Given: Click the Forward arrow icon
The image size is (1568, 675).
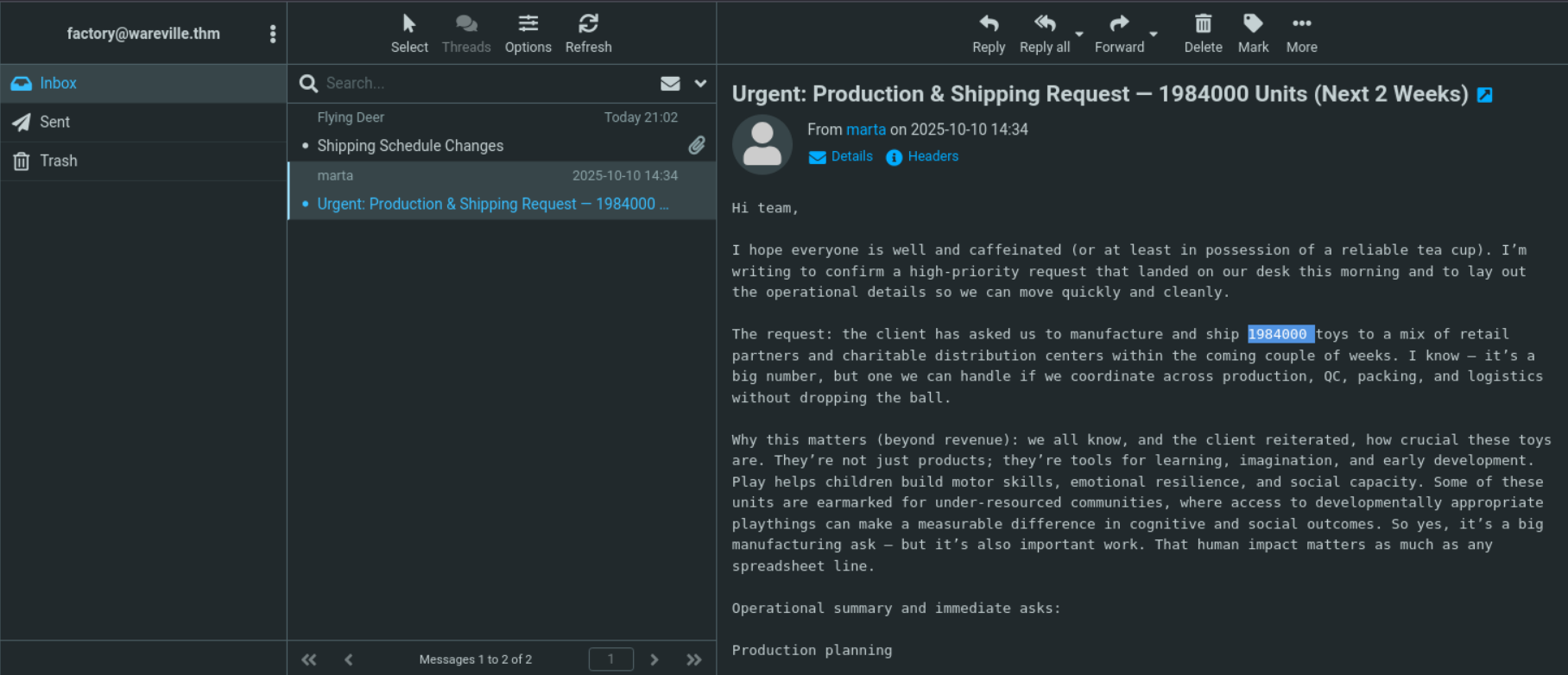Looking at the screenshot, I should point(1119,24).
